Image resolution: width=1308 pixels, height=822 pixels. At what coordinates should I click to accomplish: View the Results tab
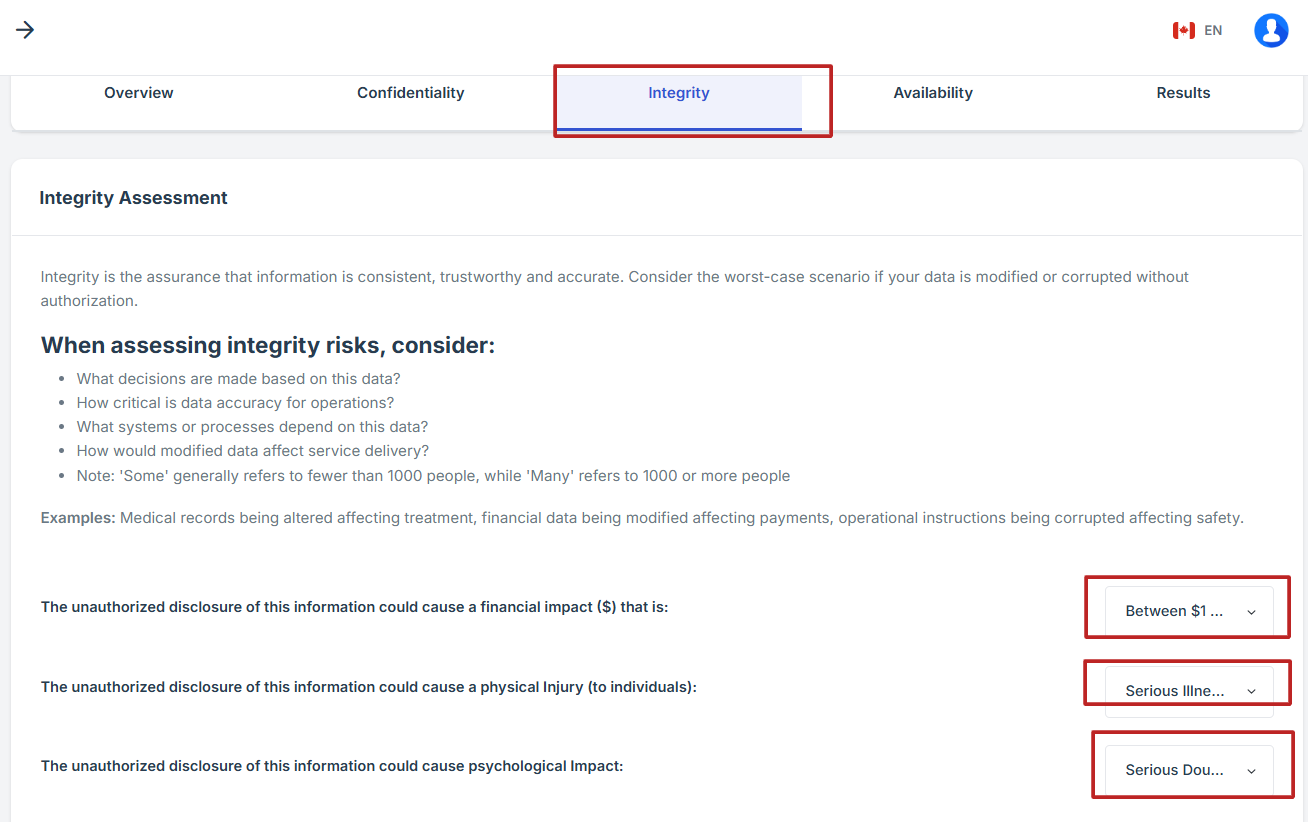[x=1183, y=93]
